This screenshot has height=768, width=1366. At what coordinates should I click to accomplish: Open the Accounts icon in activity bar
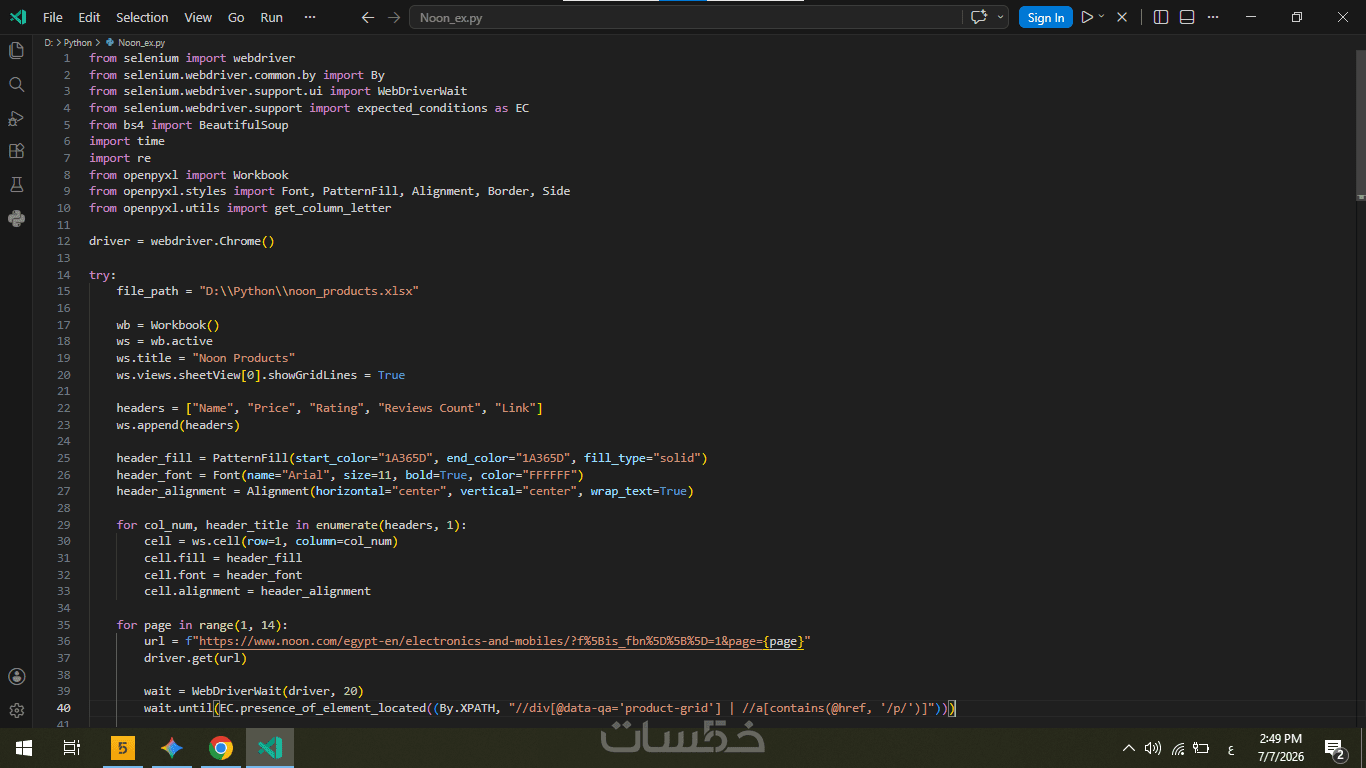pyautogui.click(x=16, y=677)
